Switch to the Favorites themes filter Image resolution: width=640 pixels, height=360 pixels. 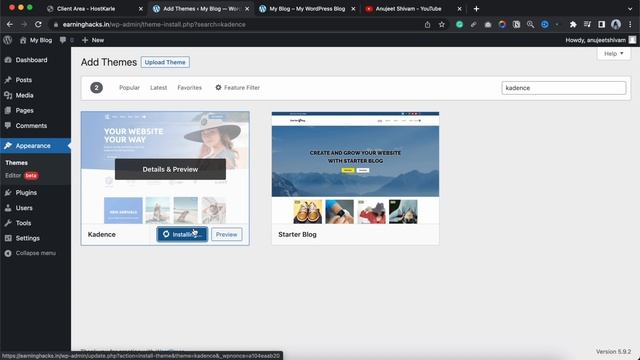click(189, 87)
